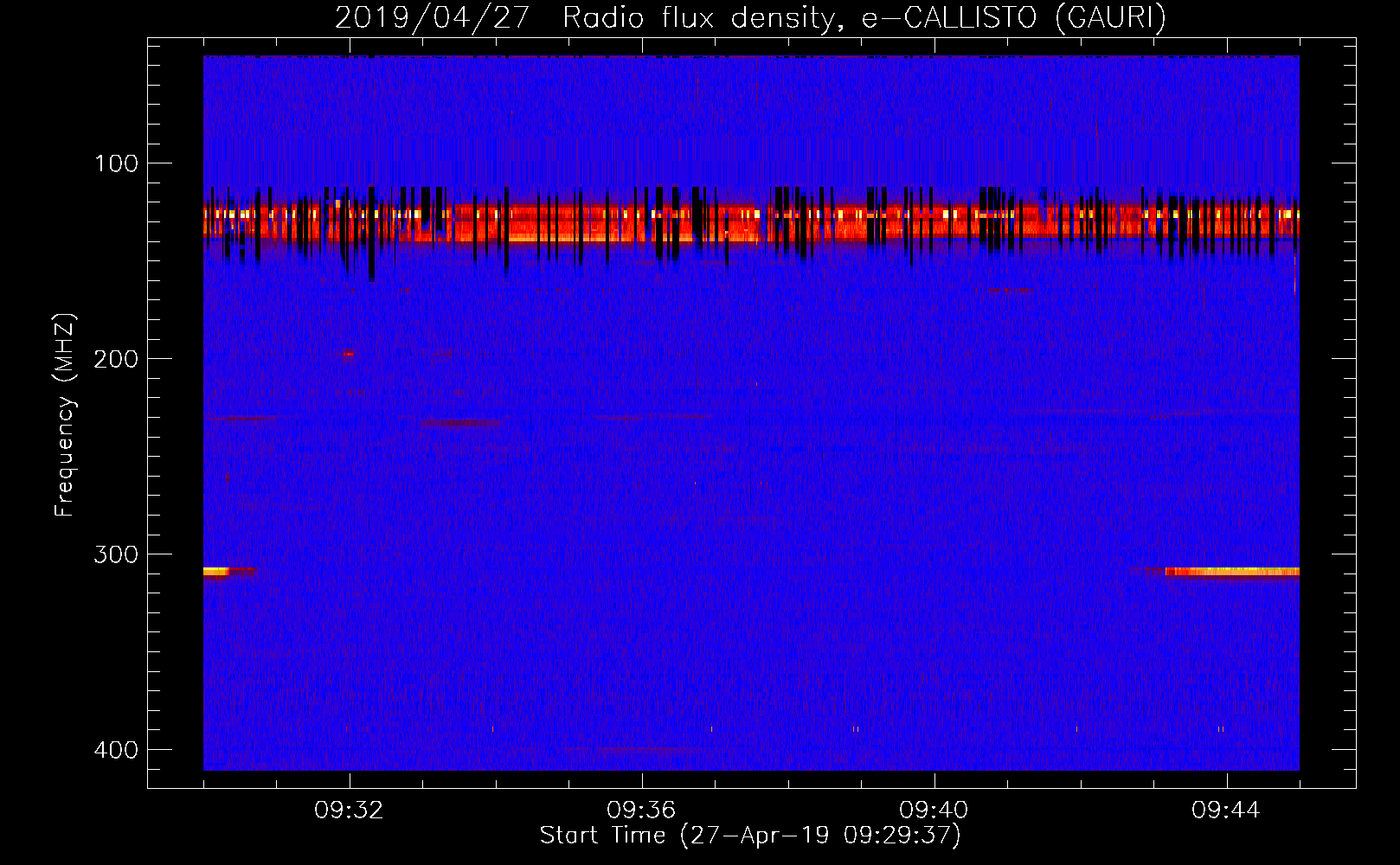
Task: Click the 'Start Time (27-Apr-19 09:29:37)' caption
Action: (x=750, y=836)
